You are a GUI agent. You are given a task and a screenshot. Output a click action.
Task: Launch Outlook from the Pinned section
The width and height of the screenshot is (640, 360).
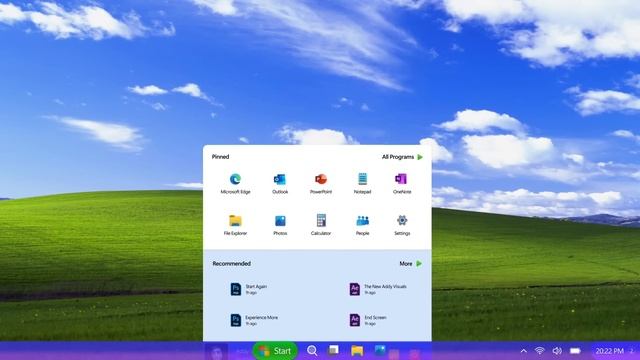click(280, 183)
